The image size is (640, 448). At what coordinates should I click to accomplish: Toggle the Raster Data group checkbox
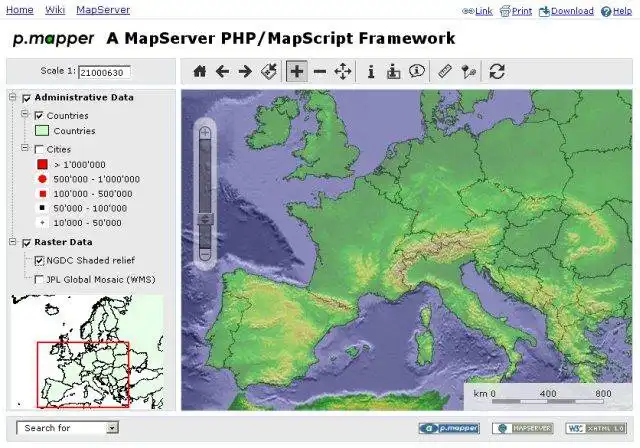[x=27, y=243]
